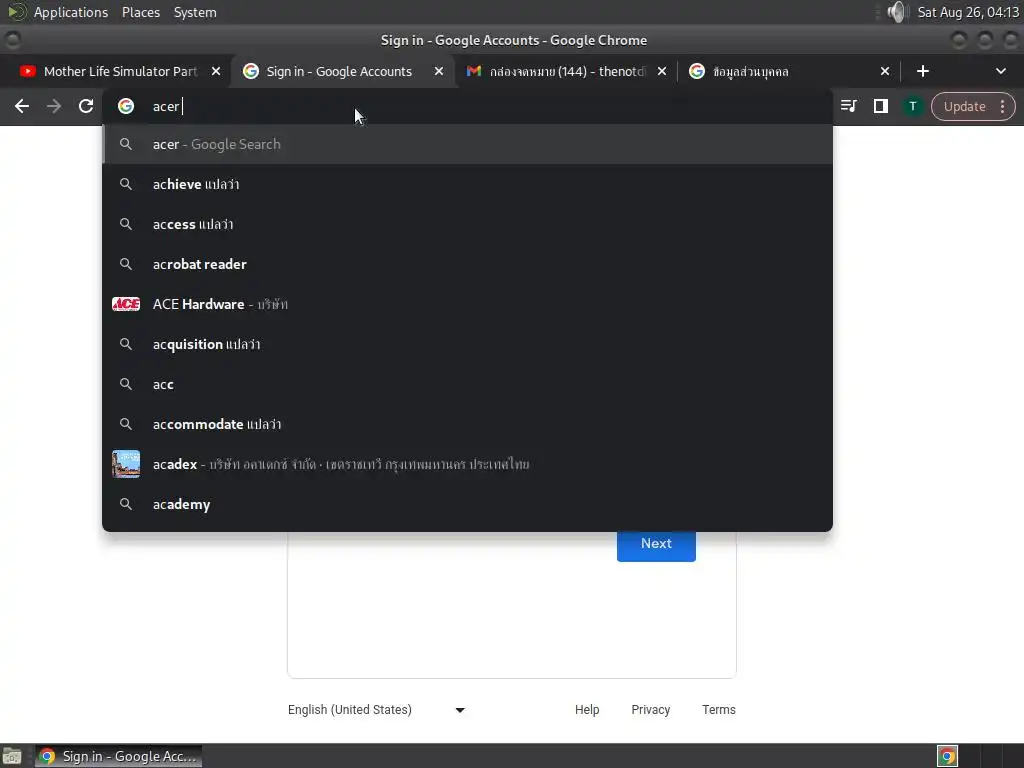Click the show desktop icon in the taskbar
1024x768 pixels.
pyautogui.click(x=12, y=756)
